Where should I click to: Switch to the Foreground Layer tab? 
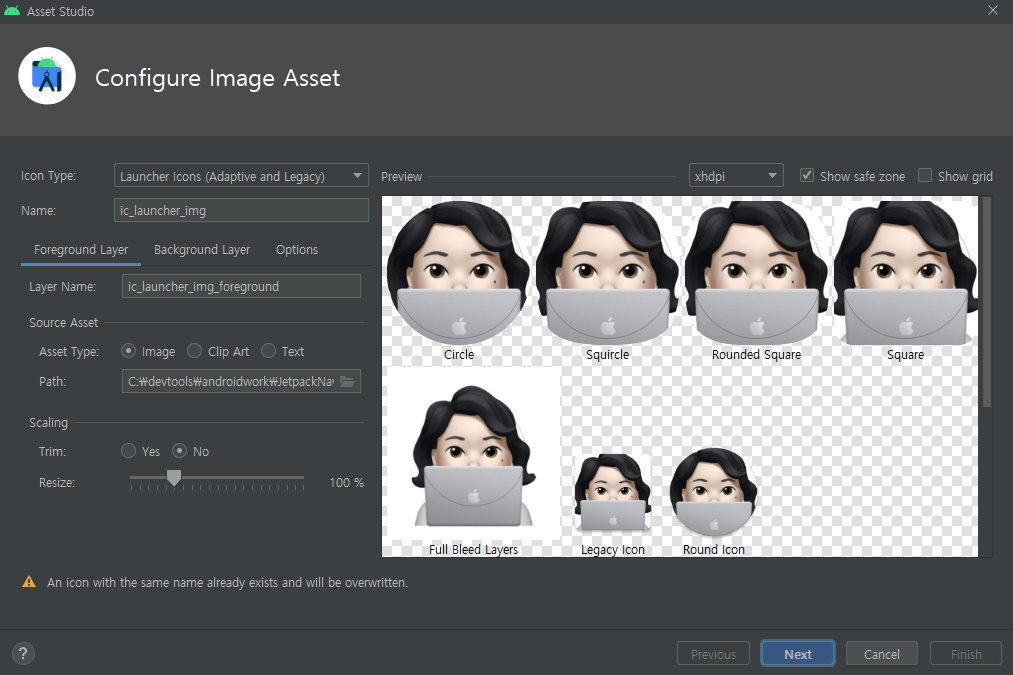pos(81,250)
